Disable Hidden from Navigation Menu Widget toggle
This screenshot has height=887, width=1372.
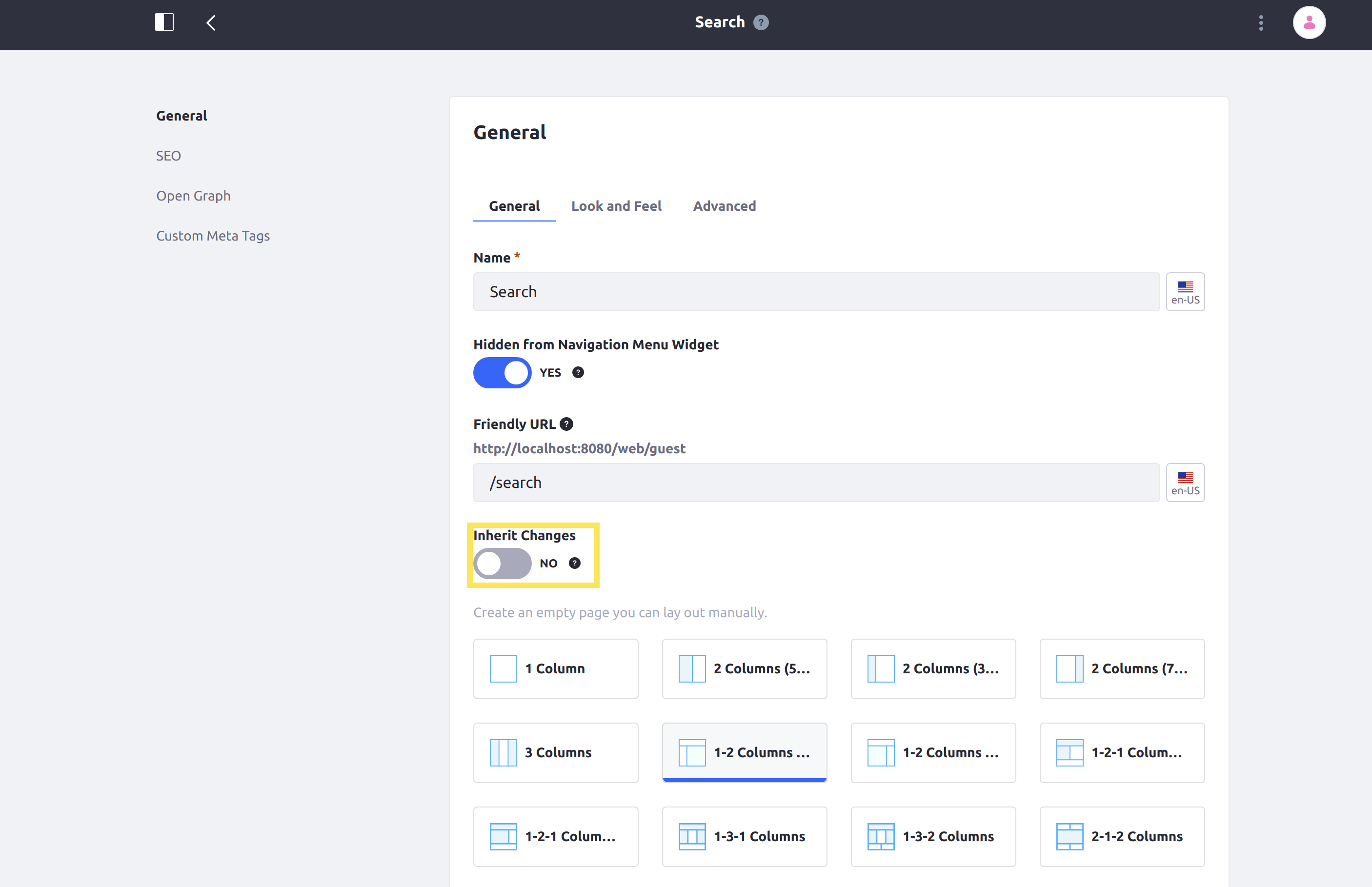pyautogui.click(x=500, y=372)
